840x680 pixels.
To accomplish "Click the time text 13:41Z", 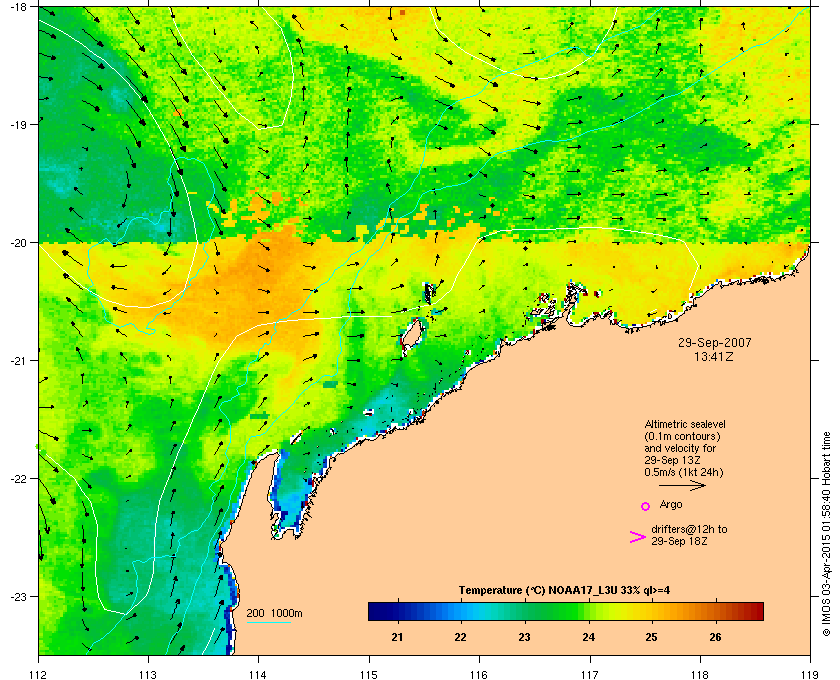I will [x=714, y=356].
